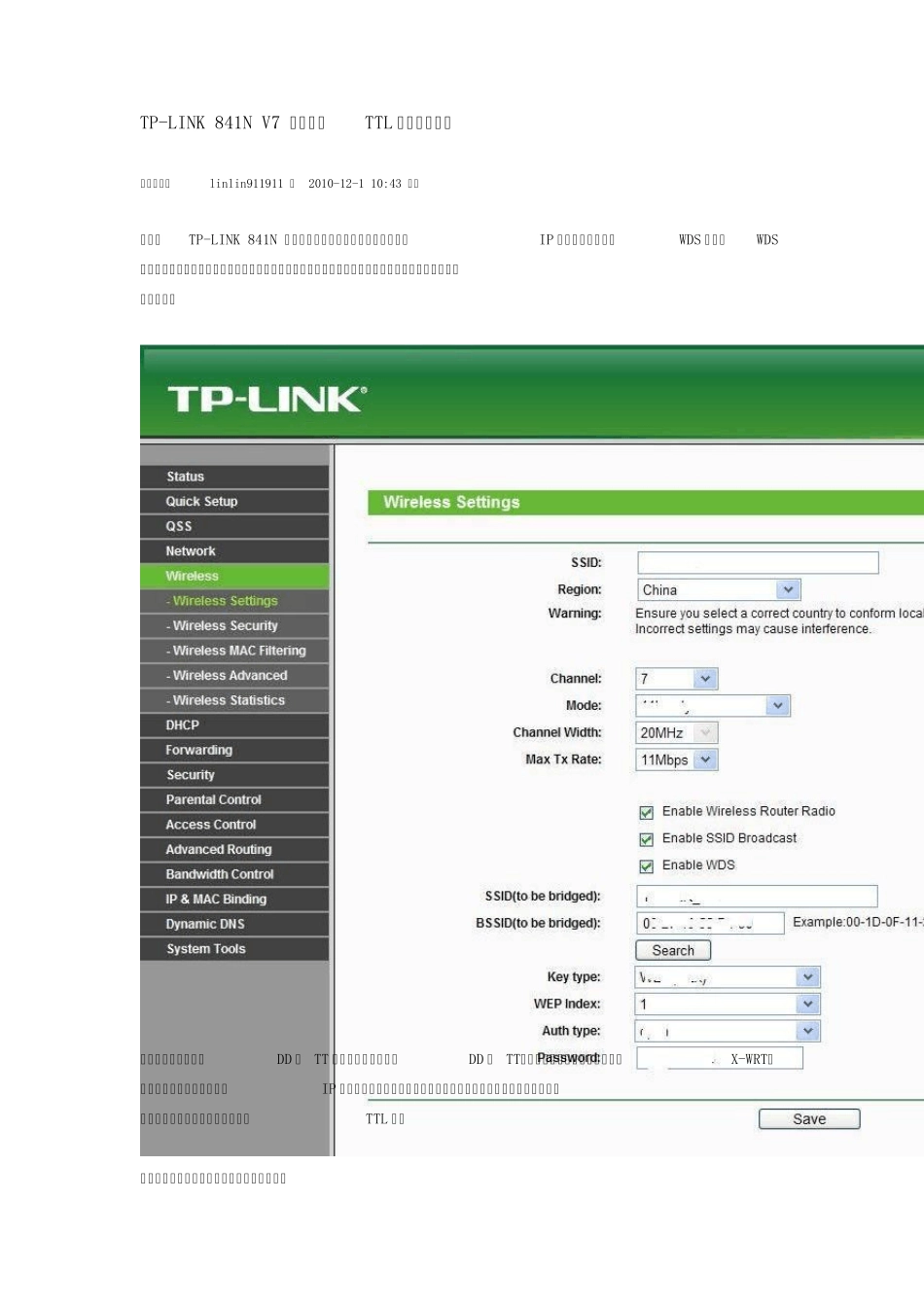Image resolution: width=924 pixels, height=1307 pixels.
Task: Open IP & MAC Binding section
Action: (x=234, y=900)
